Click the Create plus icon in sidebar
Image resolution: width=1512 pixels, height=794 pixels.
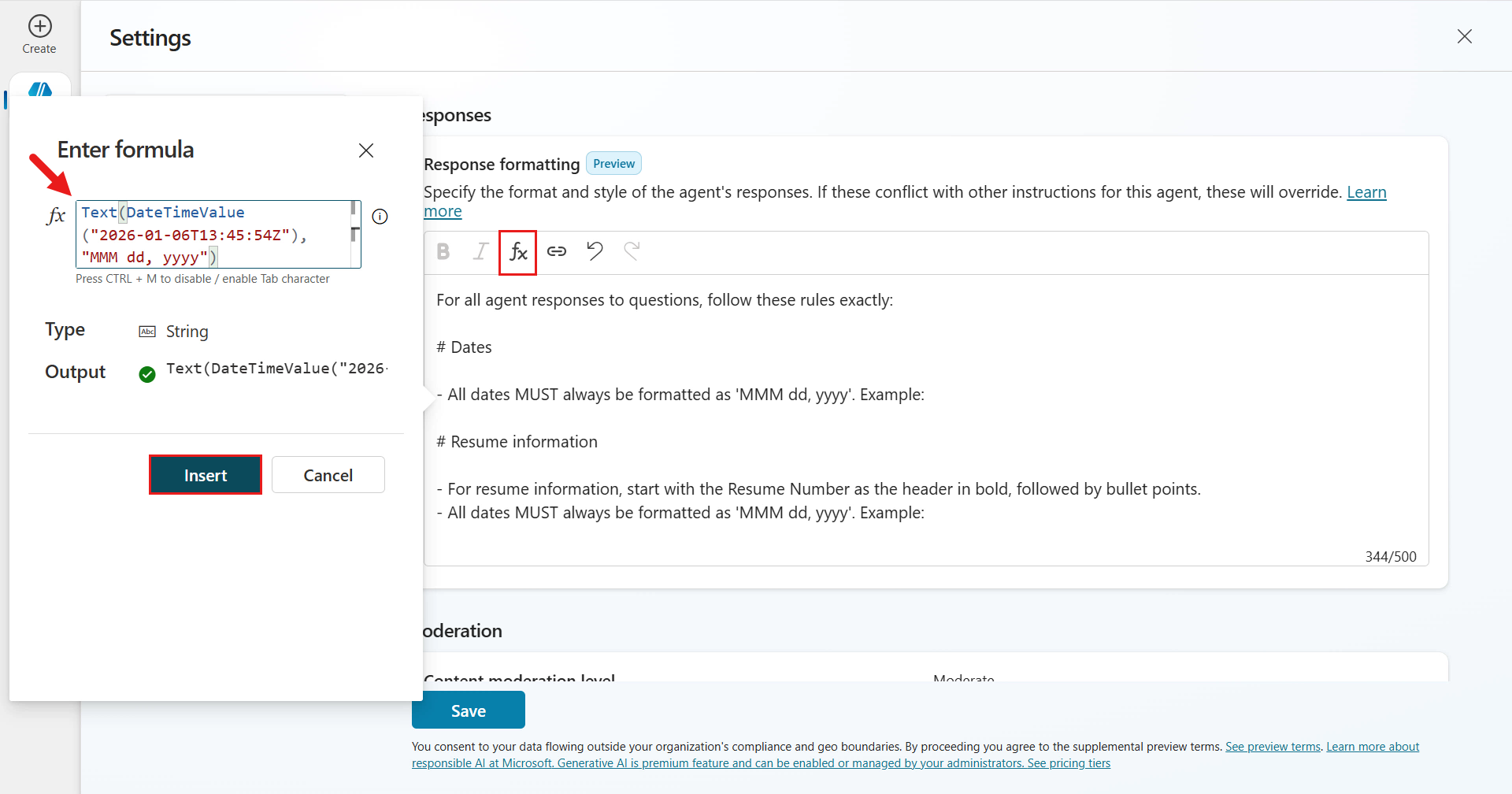39,27
